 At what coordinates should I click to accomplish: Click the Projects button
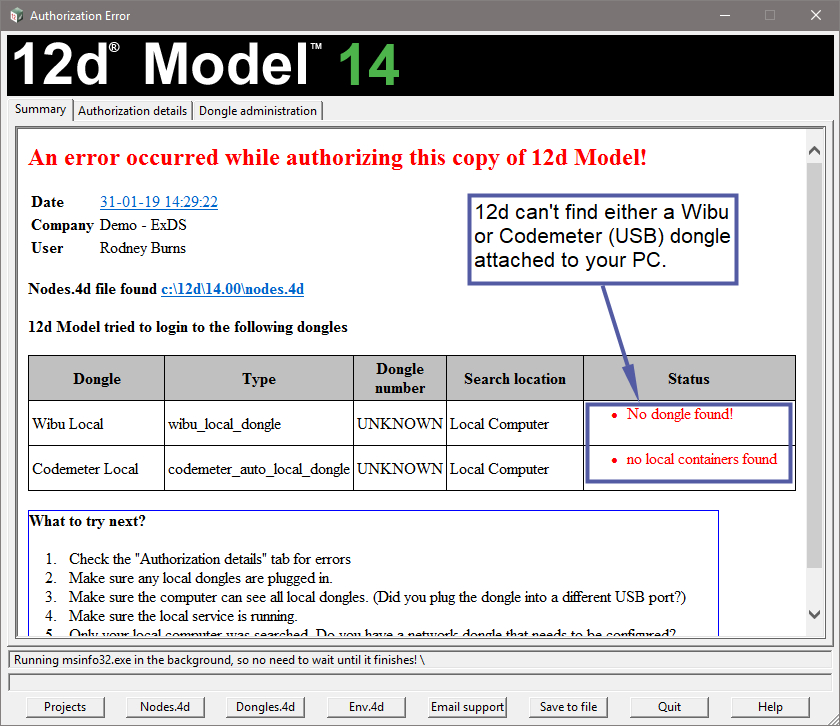tap(65, 707)
